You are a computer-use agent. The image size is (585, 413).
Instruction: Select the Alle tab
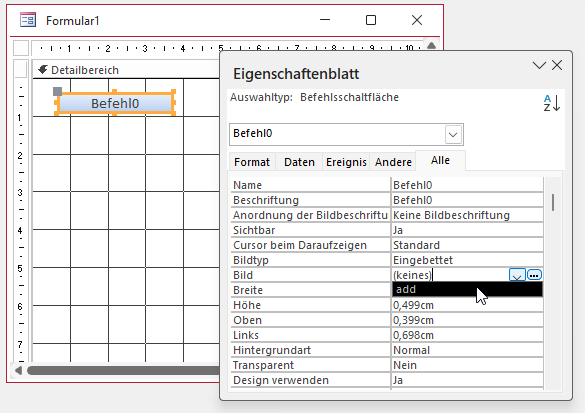[440, 160]
